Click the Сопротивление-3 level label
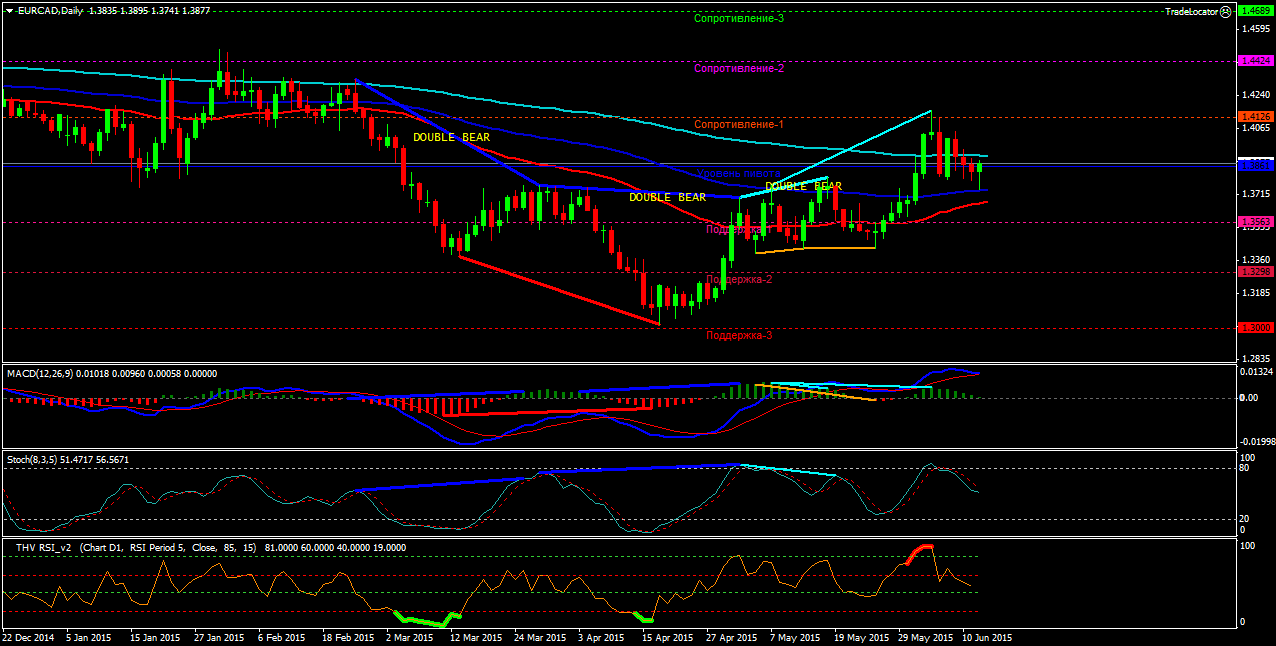Screen dimensions: 1276x646 click(739, 18)
